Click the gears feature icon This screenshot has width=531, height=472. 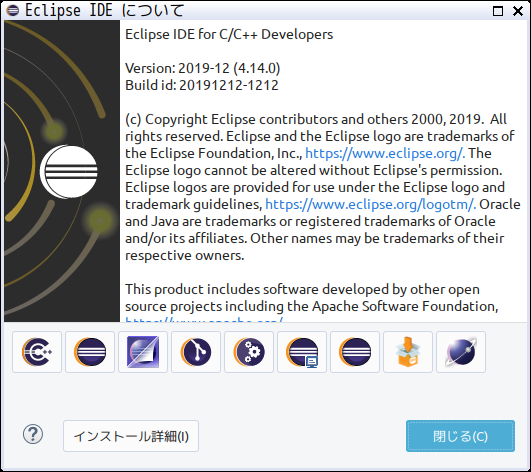click(249, 352)
